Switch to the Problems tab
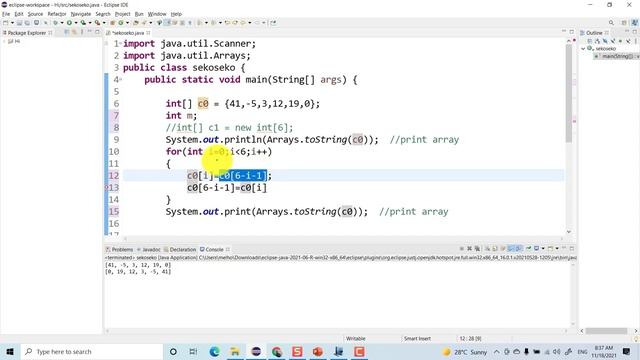The image size is (640, 360). (120, 249)
